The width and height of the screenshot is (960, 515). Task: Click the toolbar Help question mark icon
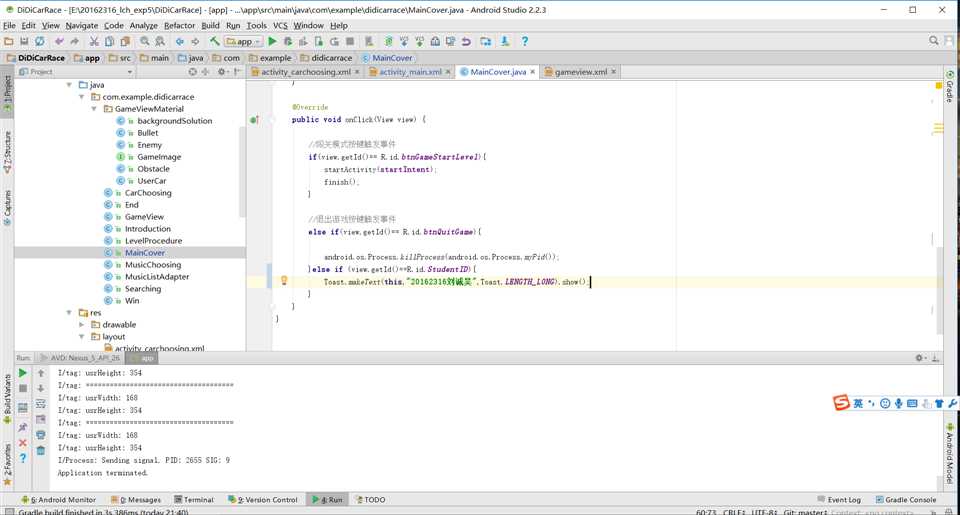tap(525, 42)
